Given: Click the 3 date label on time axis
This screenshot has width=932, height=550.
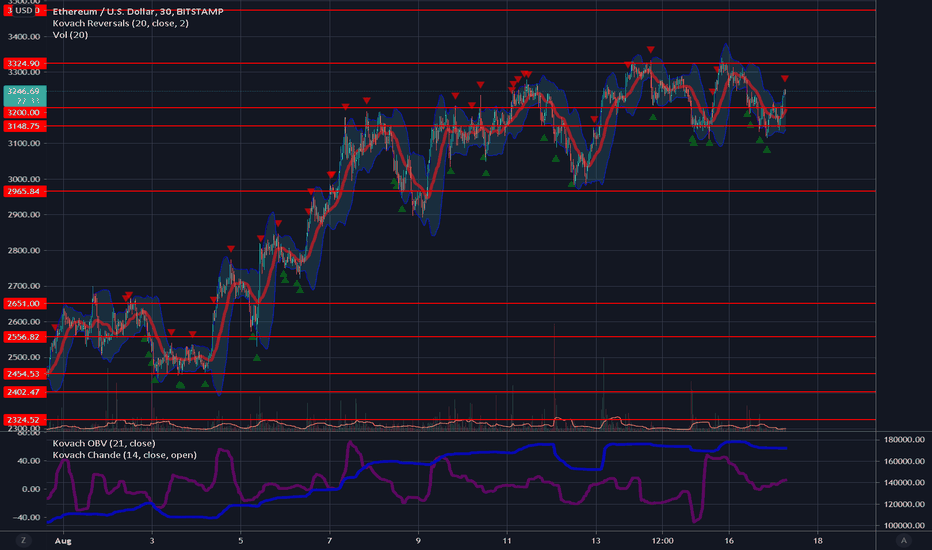Looking at the screenshot, I should click(x=152, y=540).
